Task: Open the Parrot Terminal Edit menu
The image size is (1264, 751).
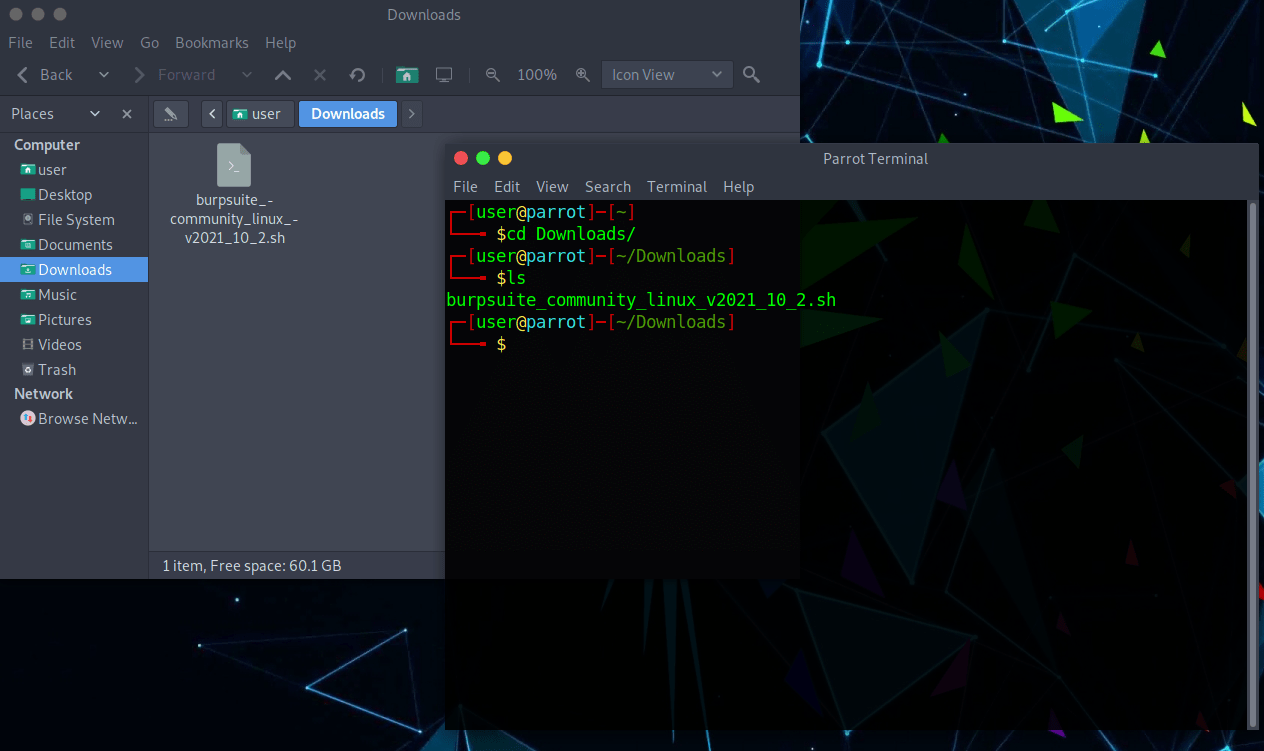Action: (507, 187)
